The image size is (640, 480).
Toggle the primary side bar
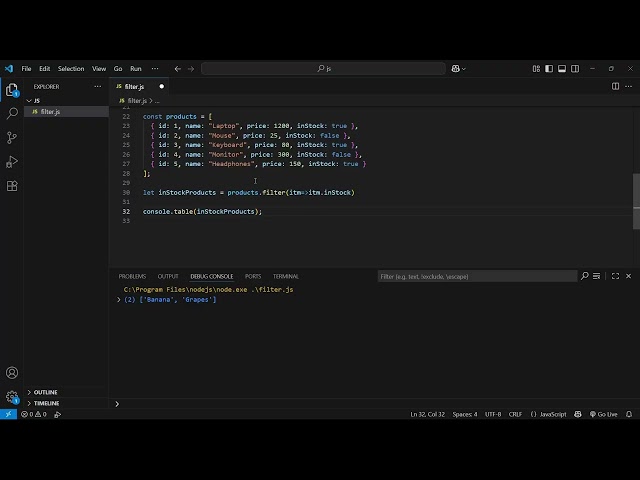pos(549,69)
